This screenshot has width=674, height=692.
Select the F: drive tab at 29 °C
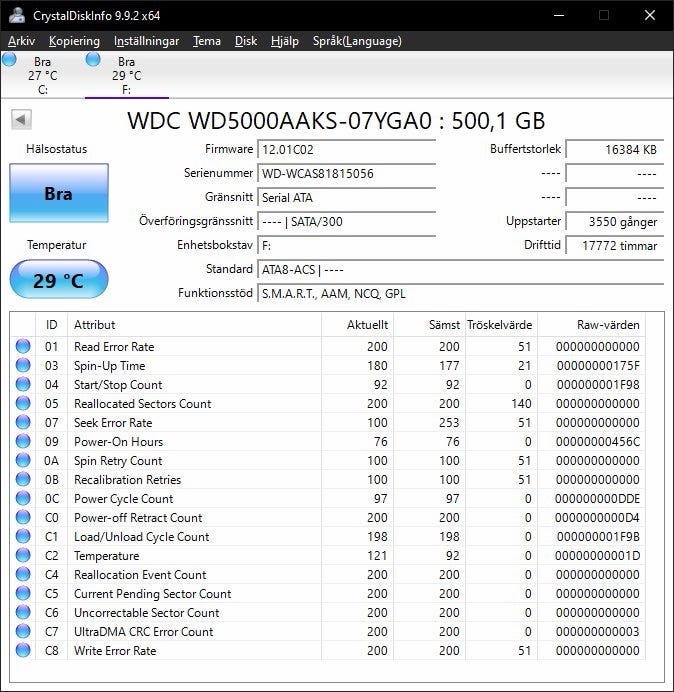pyautogui.click(x=127, y=75)
